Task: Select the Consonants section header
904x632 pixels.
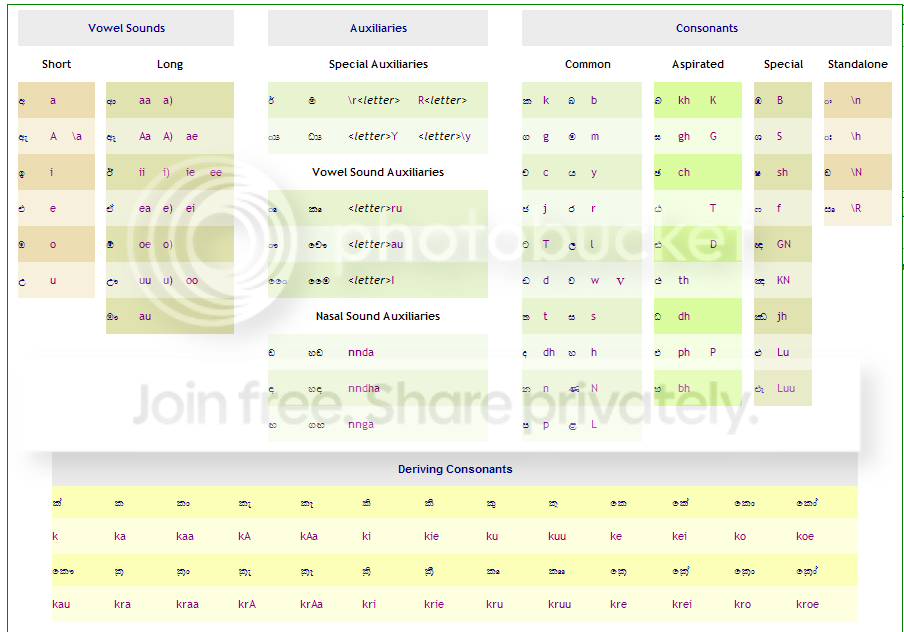Action: pos(707,28)
